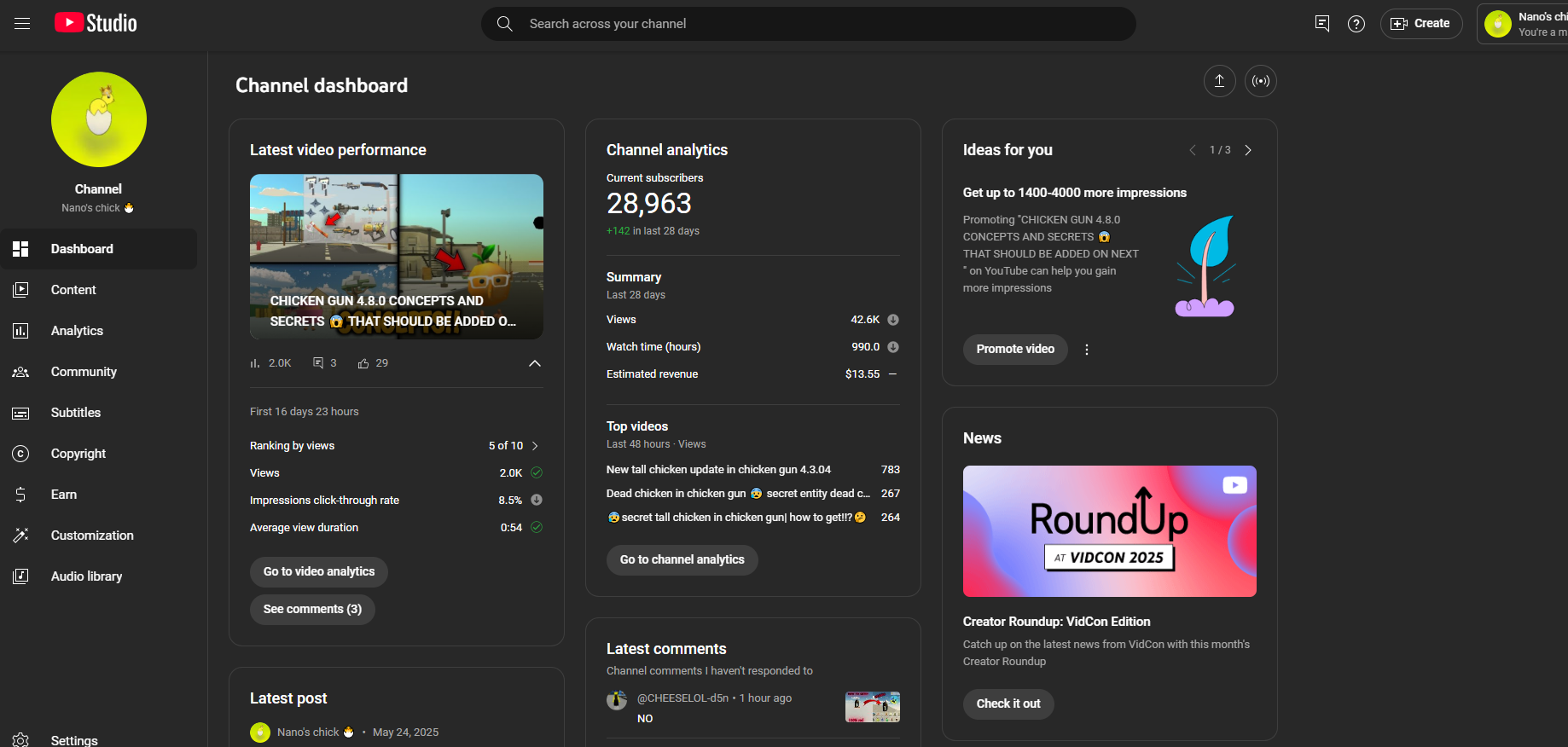1568x747 pixels.
Task: Open the help question mark icon
Action: coord(1356,24)
